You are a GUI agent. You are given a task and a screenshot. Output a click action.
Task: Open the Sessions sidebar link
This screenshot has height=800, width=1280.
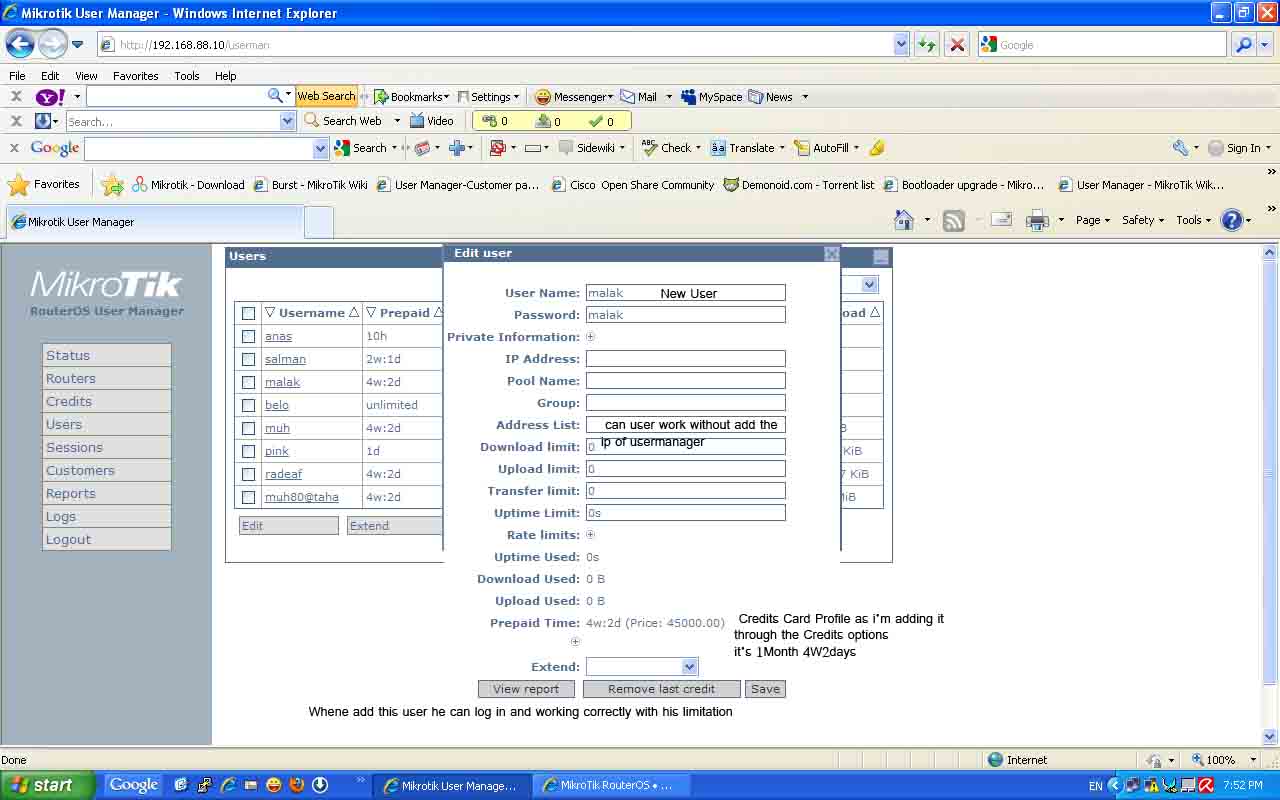[x=107, y=447]
